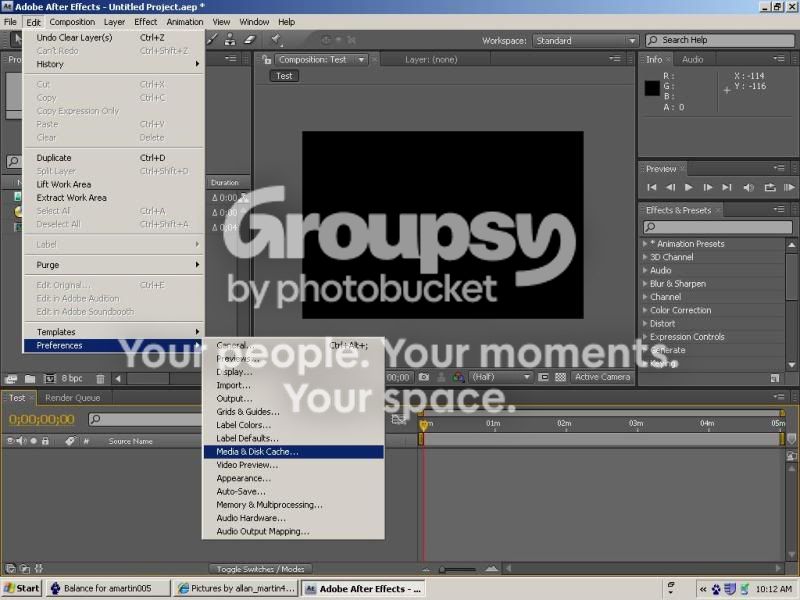This screenshot has height=600, width=800.
Task: Expand Animation Presets category
Action: click(645, 244)
